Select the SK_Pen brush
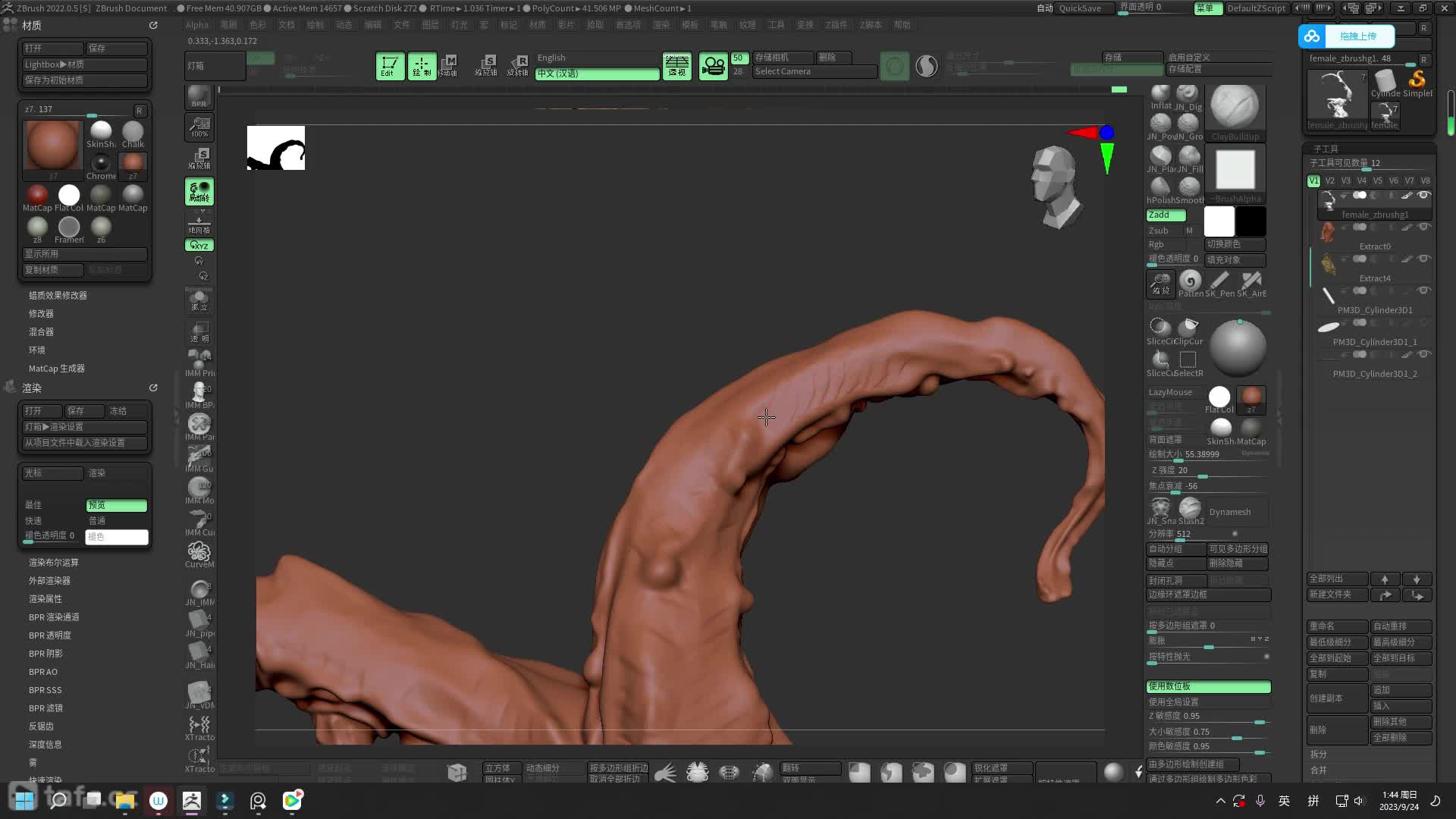The height and width of the screenshot is (819, 1456). tap(1220, 284)
